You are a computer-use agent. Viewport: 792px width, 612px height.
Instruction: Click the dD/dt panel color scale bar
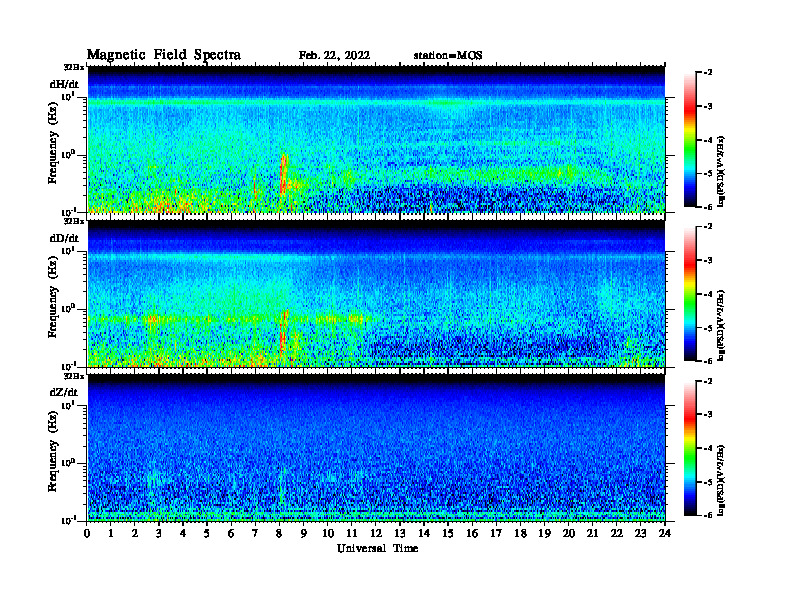pyautogui.click(x=689, y=294)
